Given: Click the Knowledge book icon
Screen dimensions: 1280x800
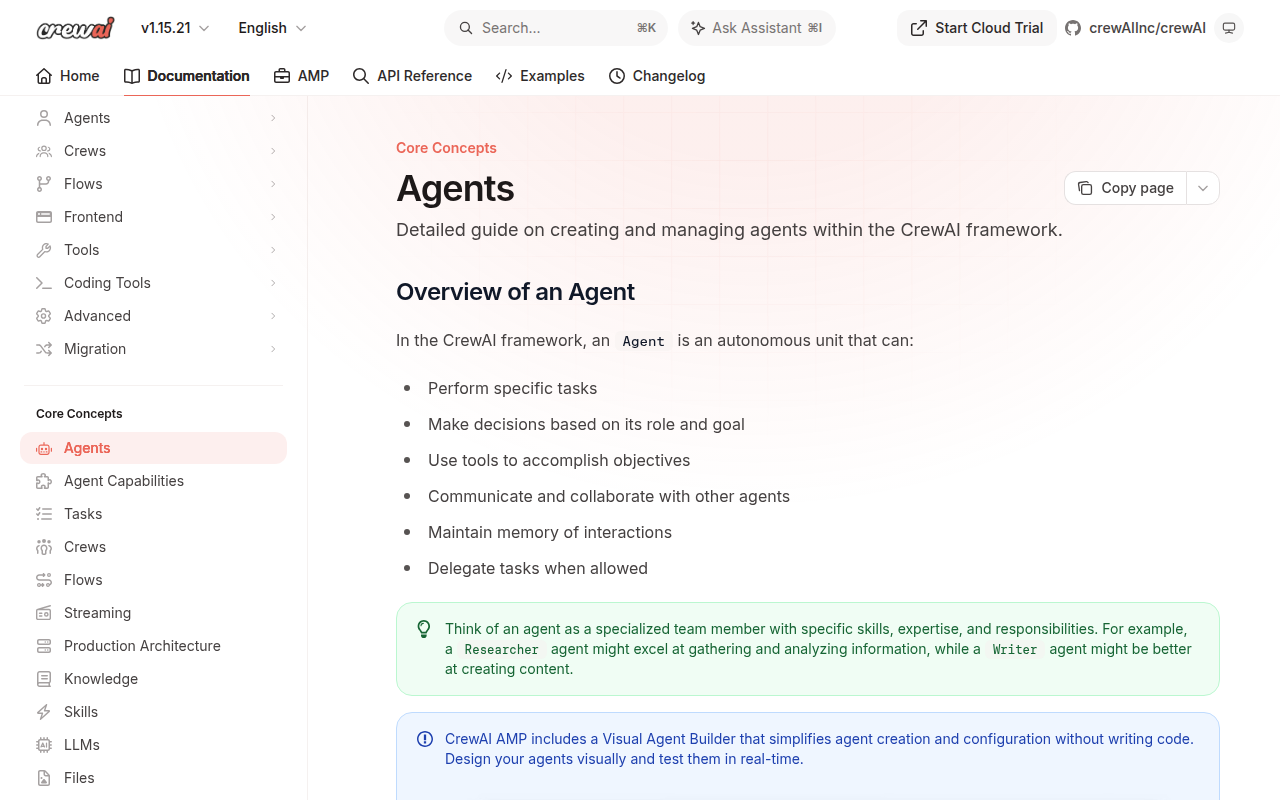Looking at the screenshot, I should 44,679.
